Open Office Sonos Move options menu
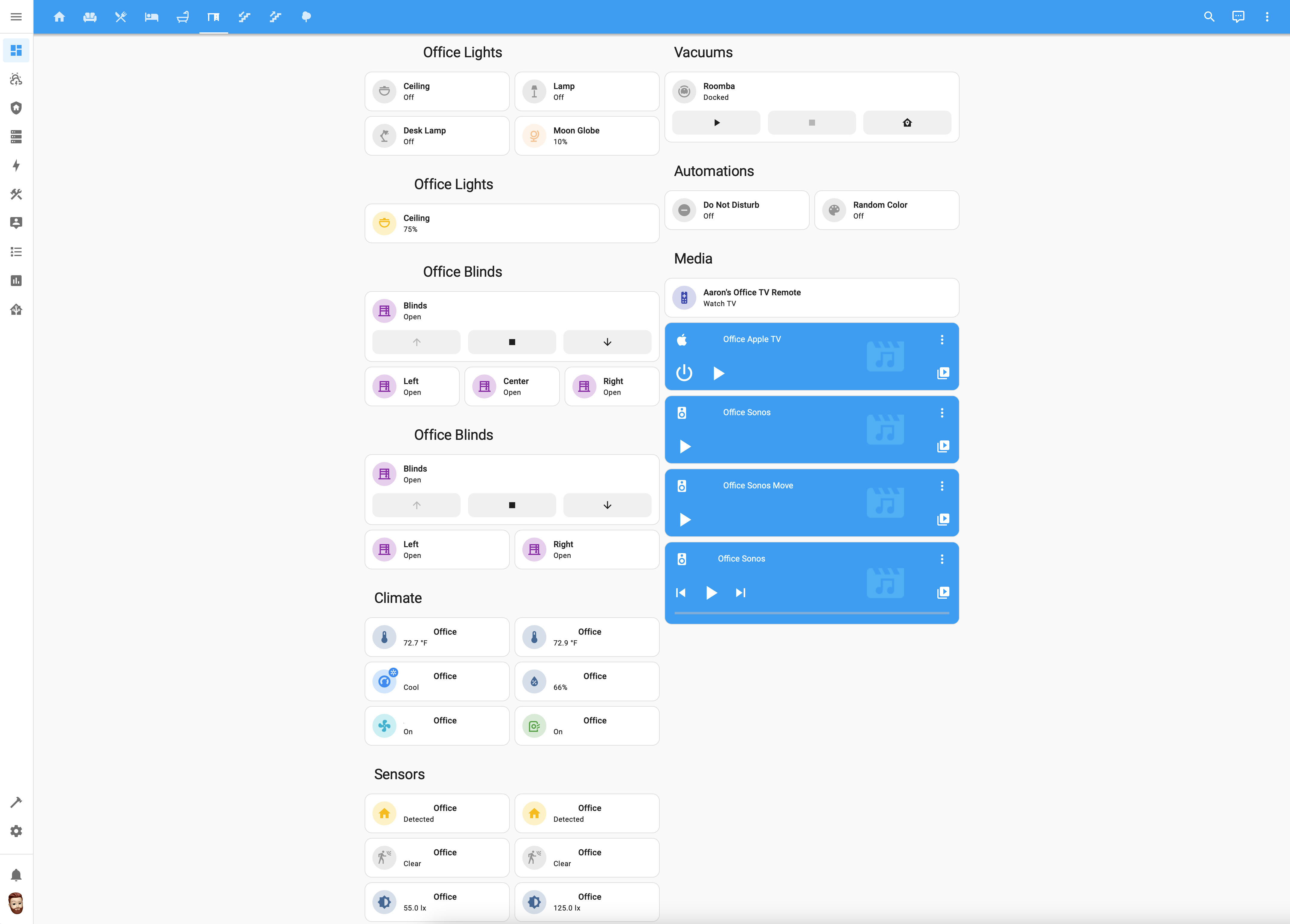 (942, 486)
